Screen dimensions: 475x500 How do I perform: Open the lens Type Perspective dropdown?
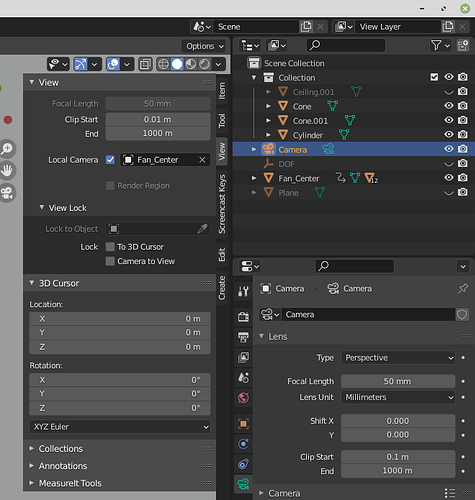[398, 358]
